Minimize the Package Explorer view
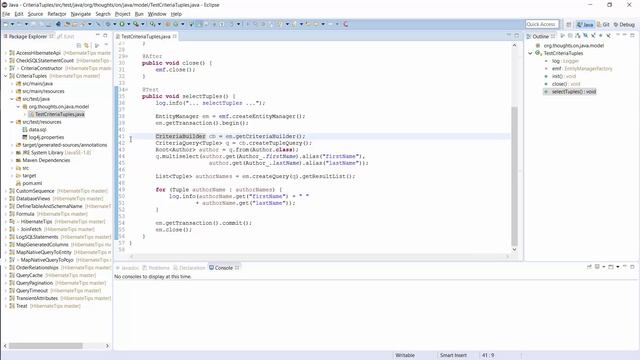Screen dimensions: 640x360 point(98,36)
